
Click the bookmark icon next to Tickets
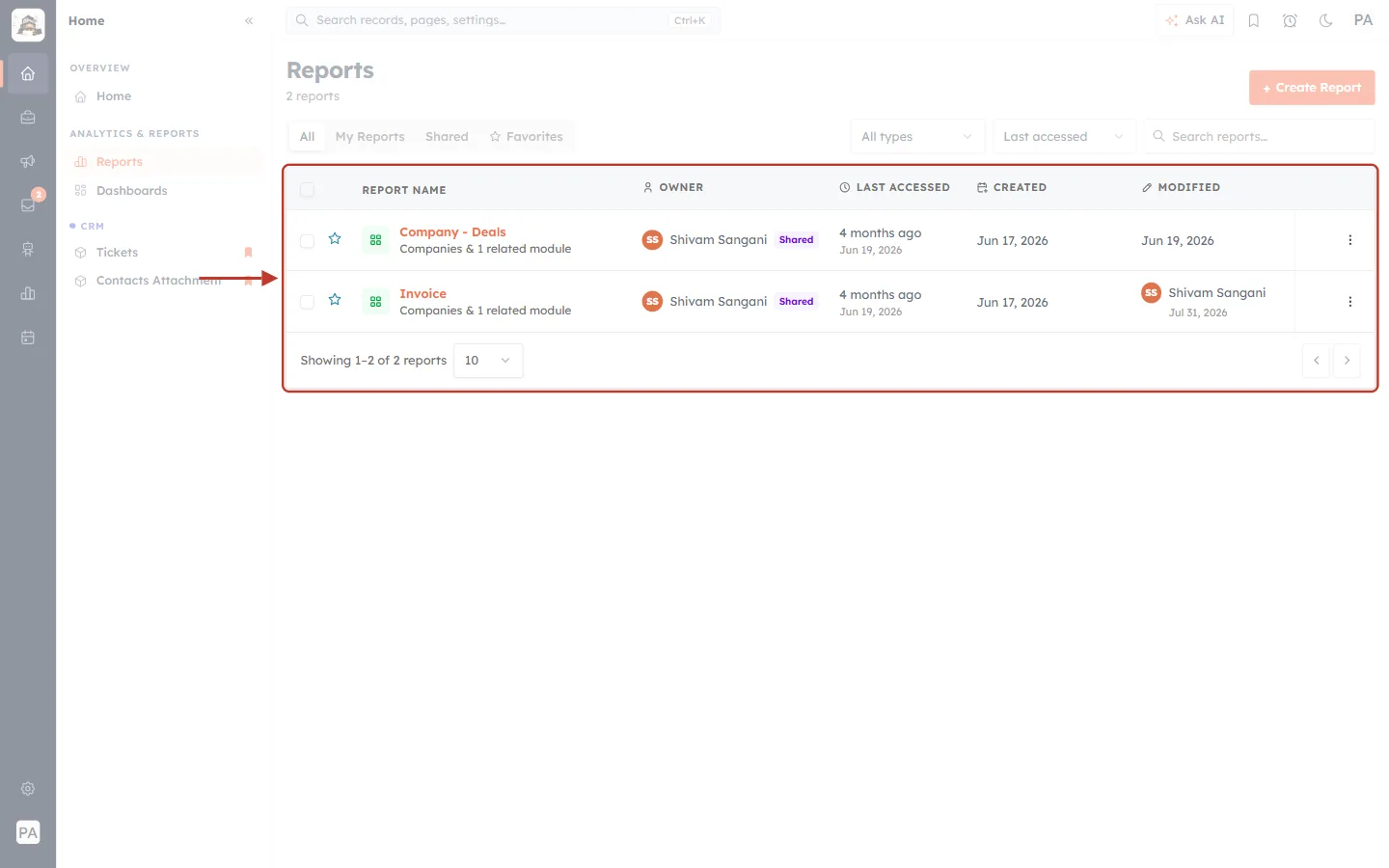[x=248, y=253]
